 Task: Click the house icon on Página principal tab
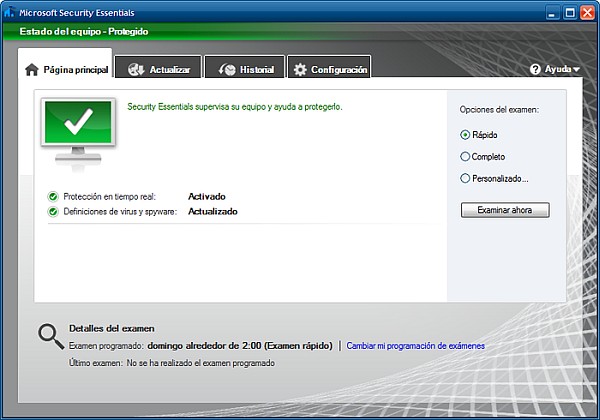point(32,70)
